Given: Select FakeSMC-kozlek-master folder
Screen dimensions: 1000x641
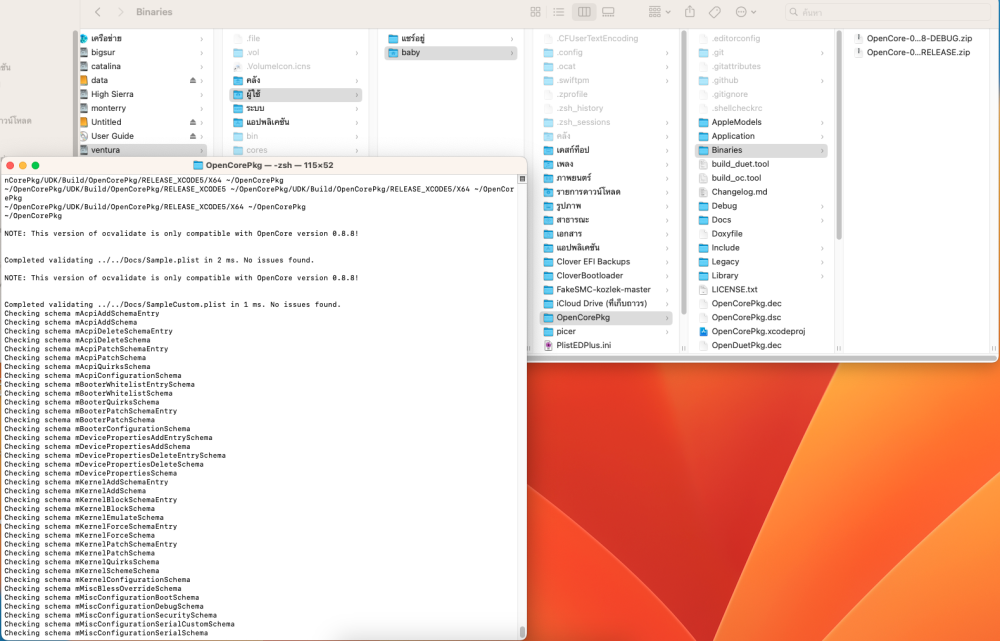Looking at the screenshot, I should [x=606, y=290].
